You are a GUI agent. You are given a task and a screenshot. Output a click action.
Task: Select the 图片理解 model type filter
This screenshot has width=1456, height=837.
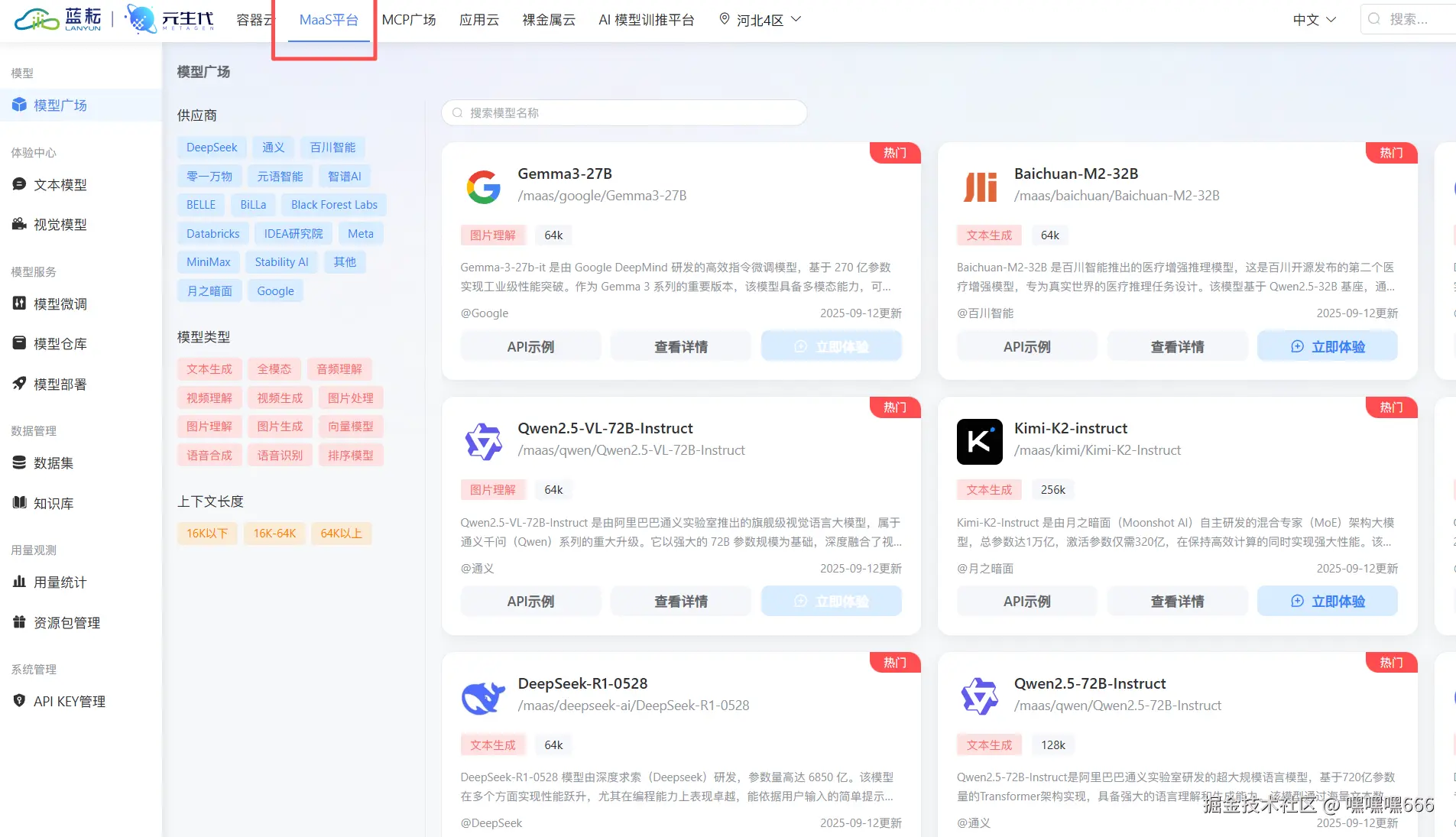[x=209, y=427]
